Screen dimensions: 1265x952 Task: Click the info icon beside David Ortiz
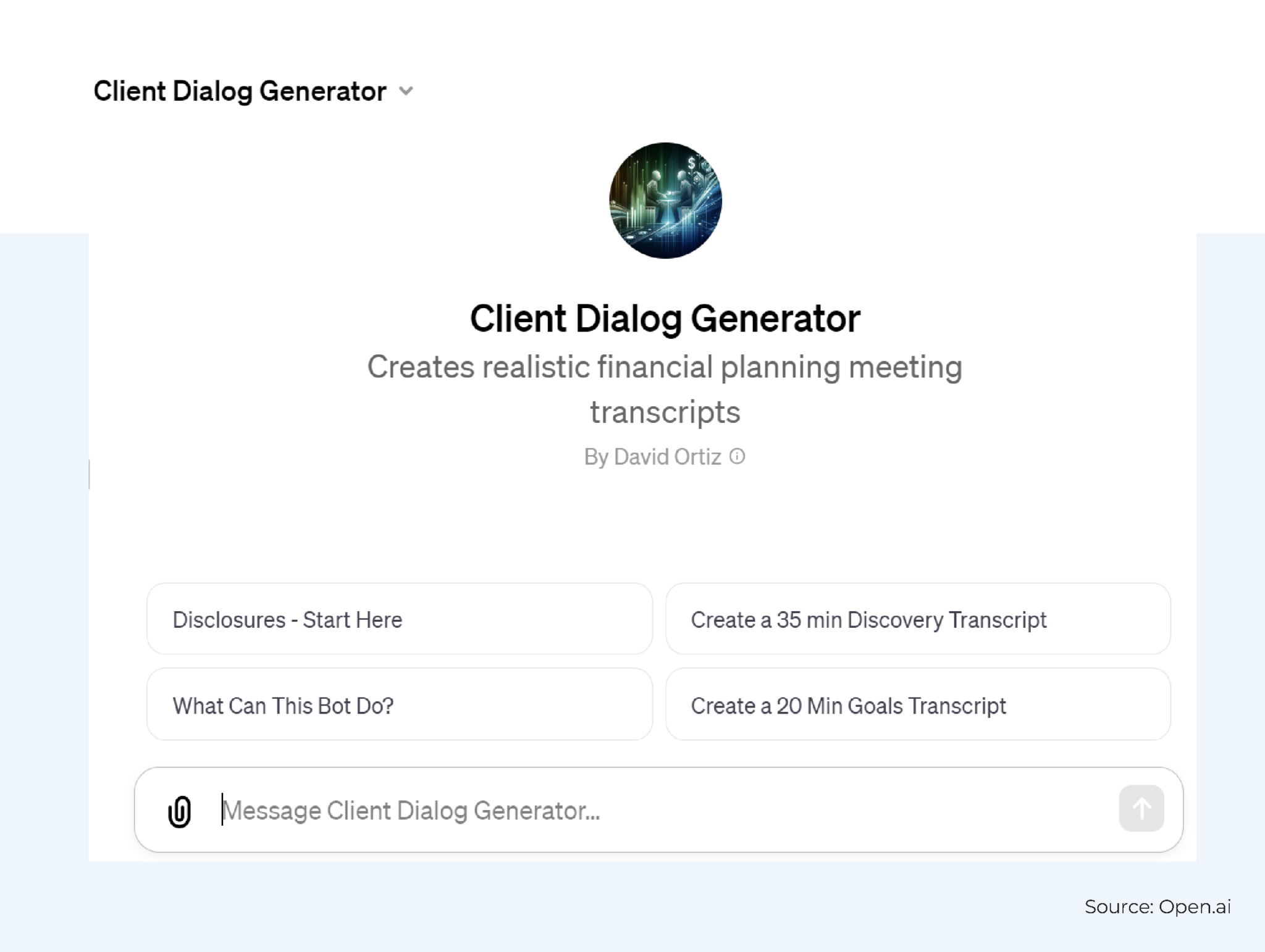click(738, 457)
